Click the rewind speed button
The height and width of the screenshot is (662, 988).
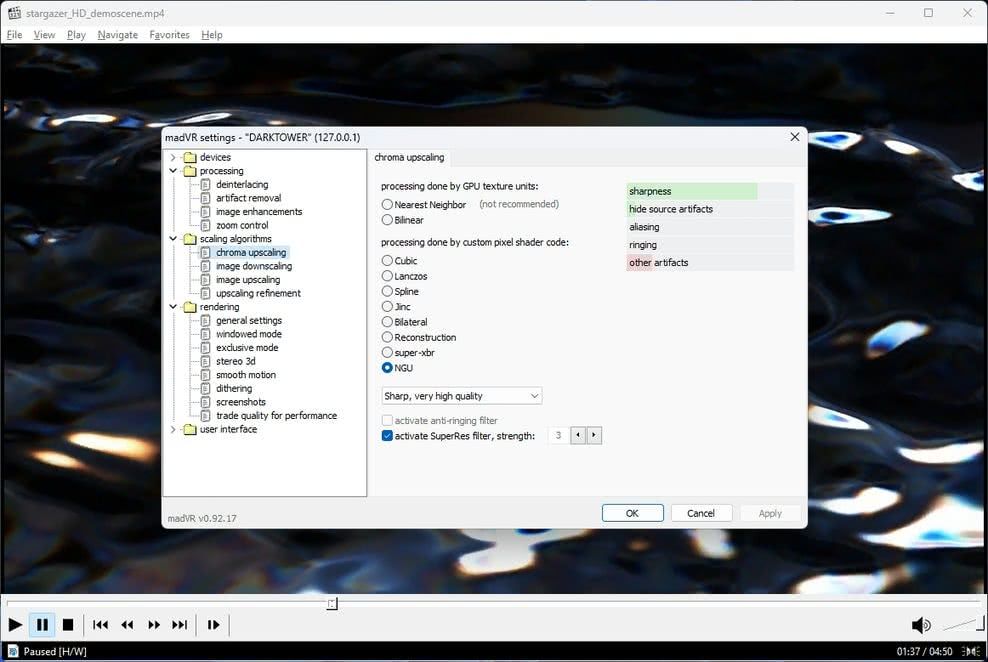(127, 625)
